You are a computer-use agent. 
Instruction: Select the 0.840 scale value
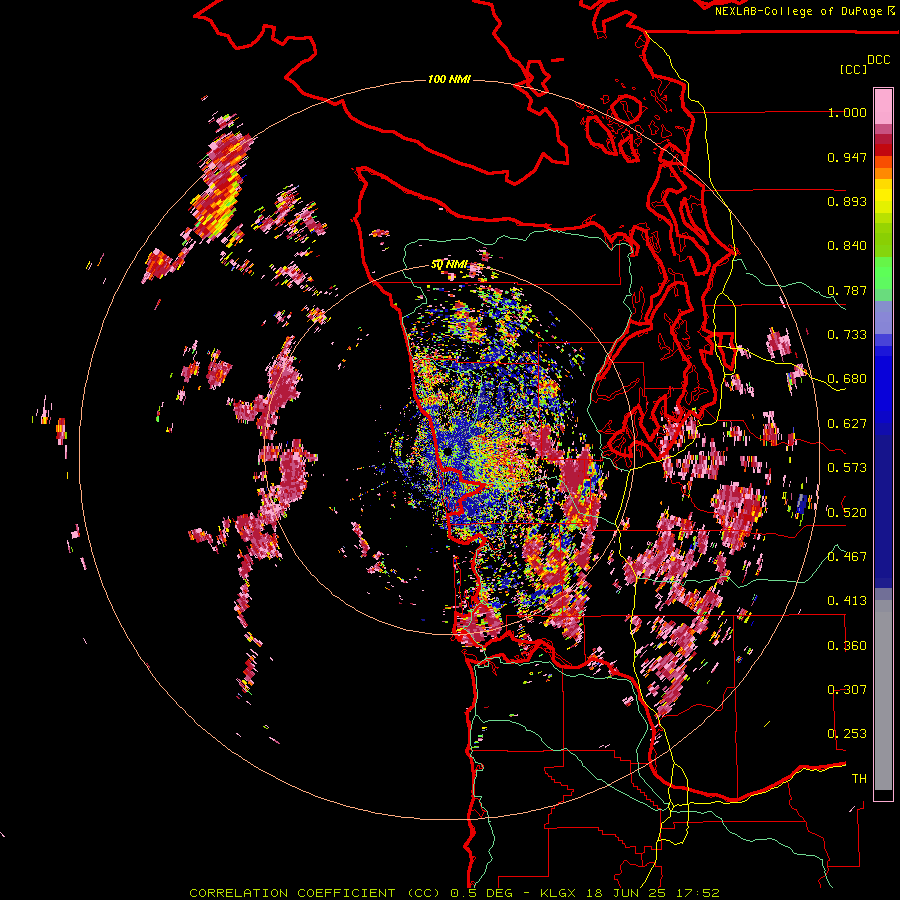(847, 246)
